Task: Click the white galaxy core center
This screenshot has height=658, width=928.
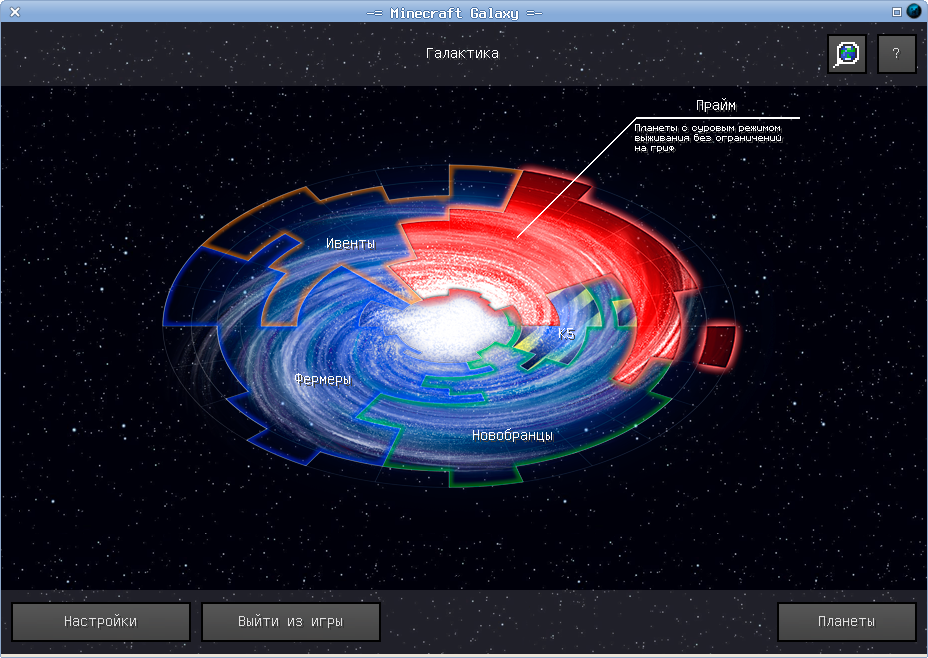Action: pyautogui.click(x=453, y=327)
